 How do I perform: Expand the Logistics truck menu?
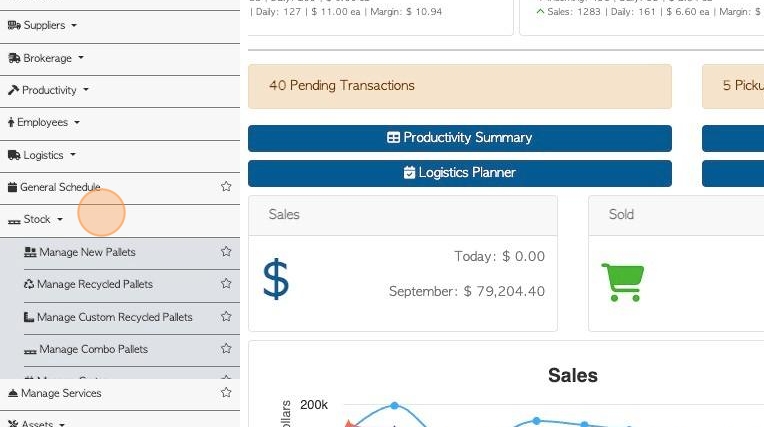coord(42,155)
